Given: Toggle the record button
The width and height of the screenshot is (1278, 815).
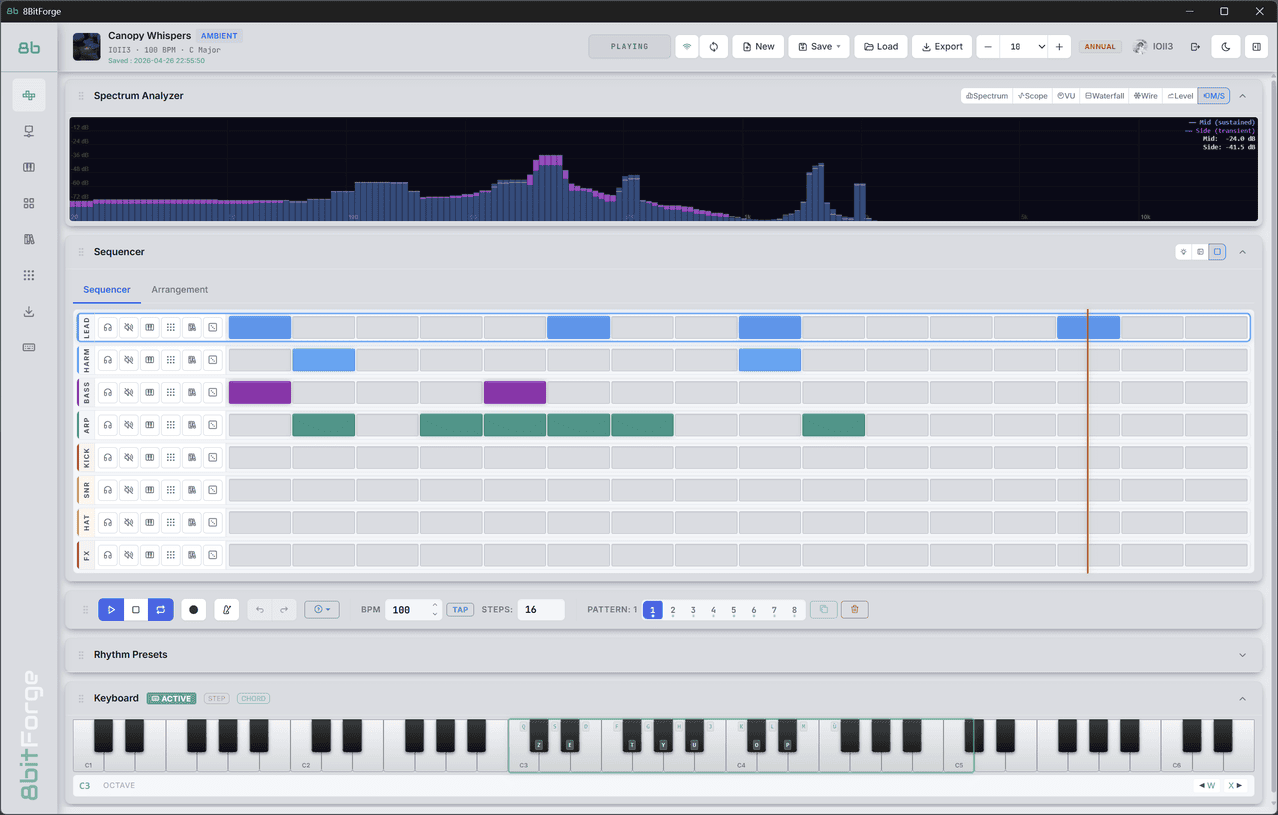Looking at the screenshot, I should point(194,609).
